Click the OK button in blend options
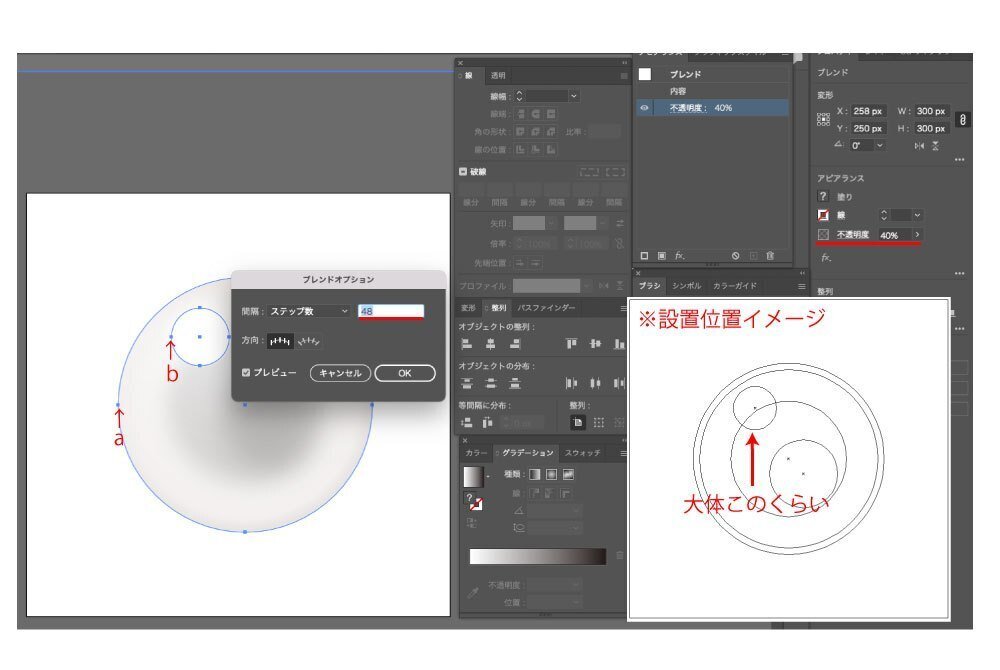This screenshot has height=670, width=1000. tap(405, 373)
